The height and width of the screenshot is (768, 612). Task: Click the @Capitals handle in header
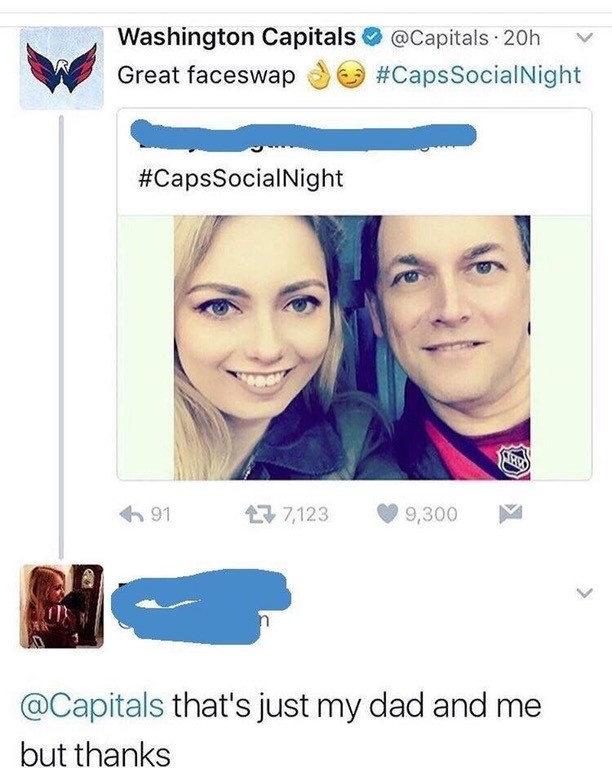(x=438, y=39)
